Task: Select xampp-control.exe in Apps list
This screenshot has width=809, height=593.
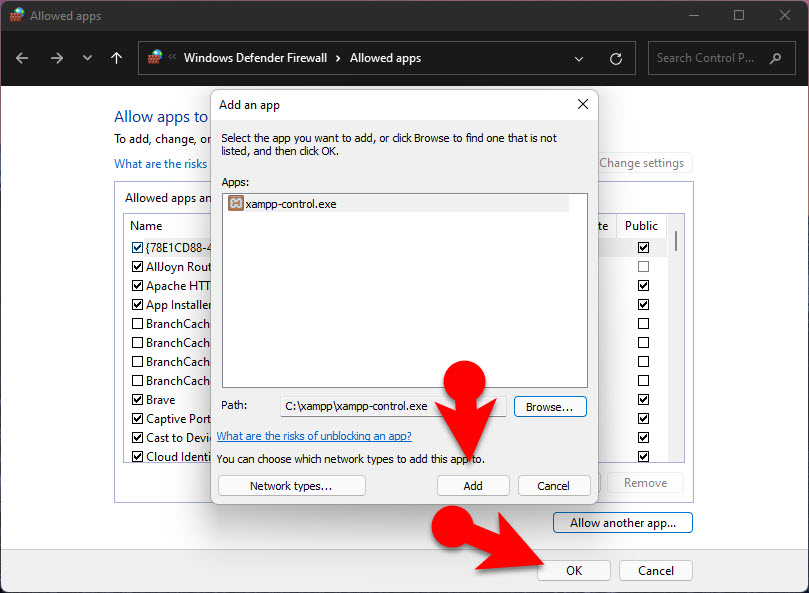Action: click(x=398, y=204)
